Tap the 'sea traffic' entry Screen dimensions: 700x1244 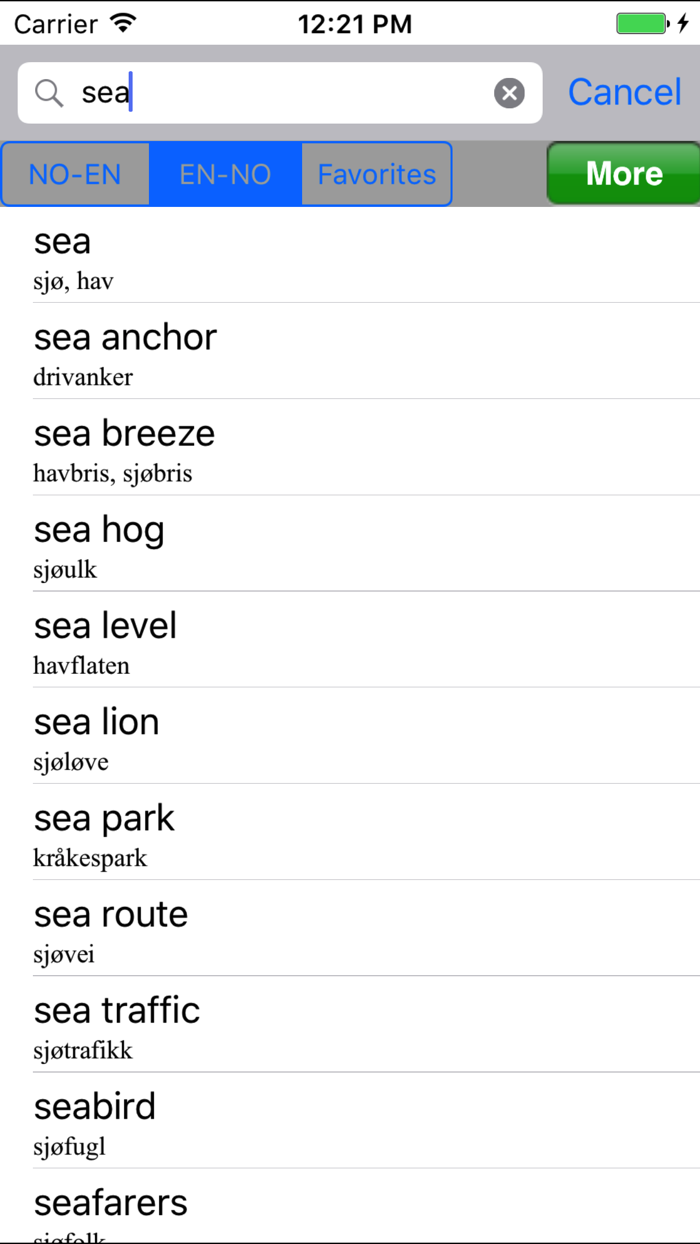(350, 1024)
